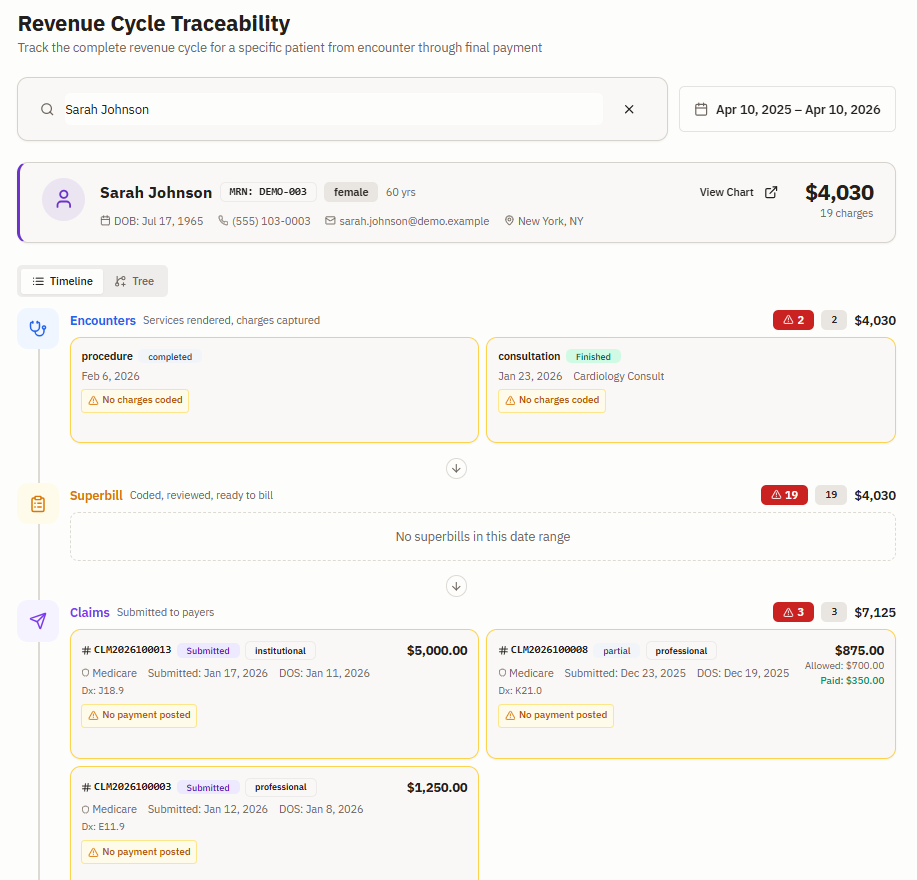Clear the Sarah Johnson search text
Image resolution: width=917 pixels, height=880 pixels.
pos(629,109)
